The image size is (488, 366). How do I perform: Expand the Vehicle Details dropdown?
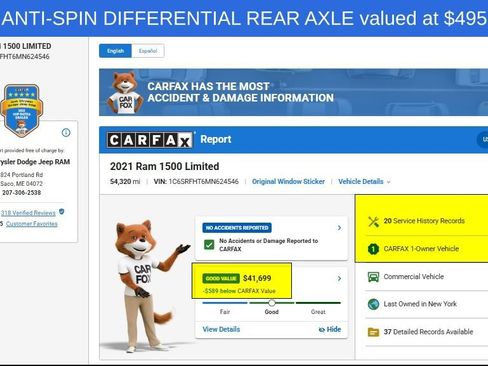(364, 182)
